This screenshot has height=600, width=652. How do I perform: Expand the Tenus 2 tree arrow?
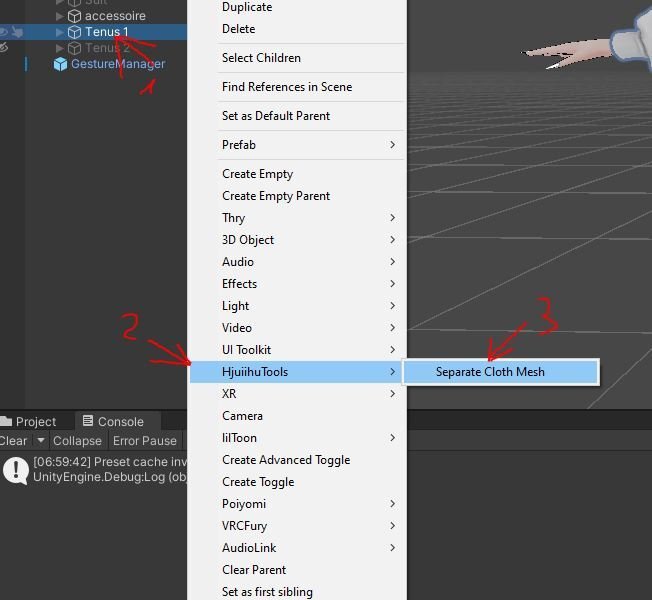(x=59, y=48)
